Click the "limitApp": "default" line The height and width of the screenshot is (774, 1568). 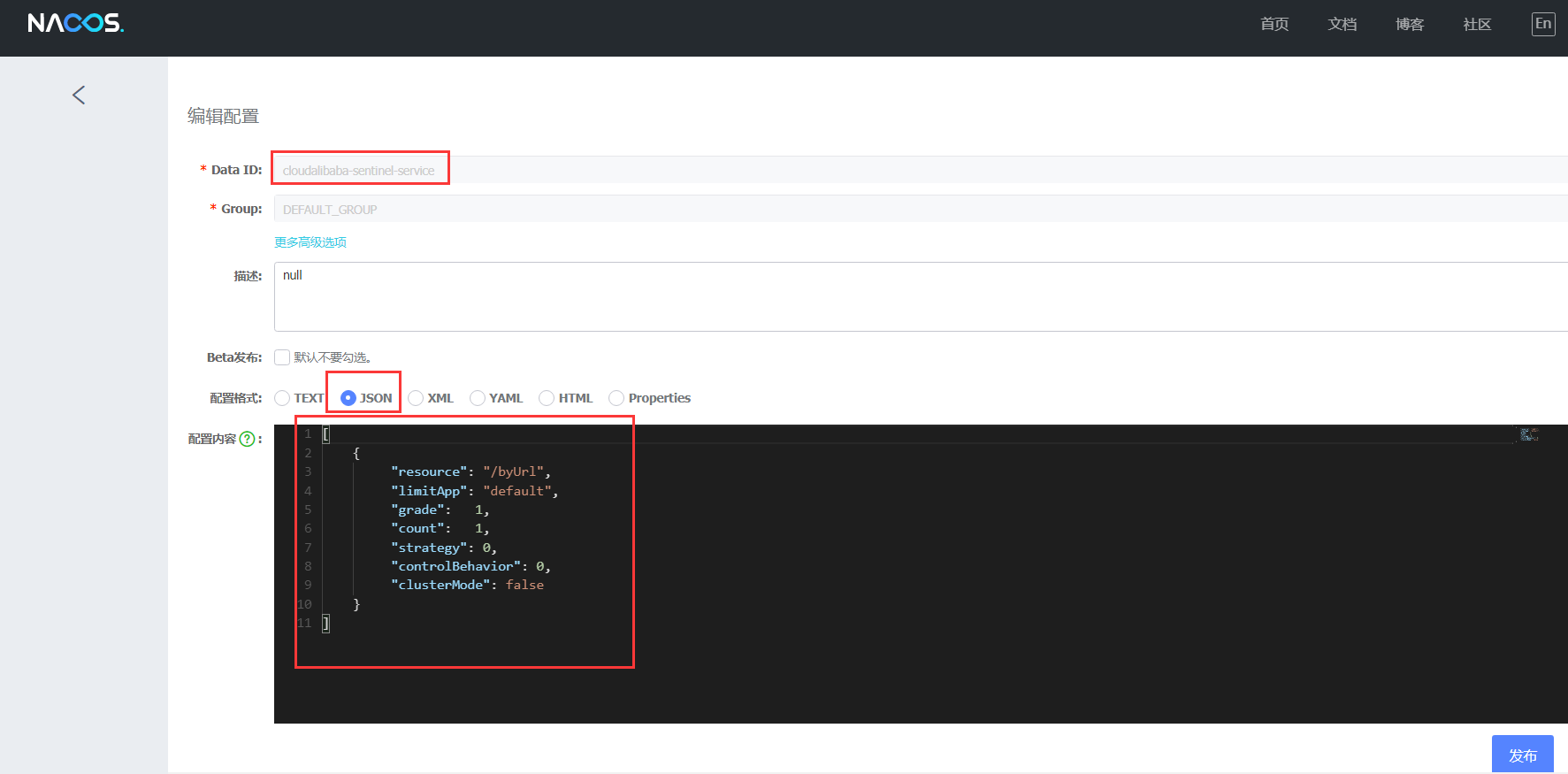coord(474,491)
